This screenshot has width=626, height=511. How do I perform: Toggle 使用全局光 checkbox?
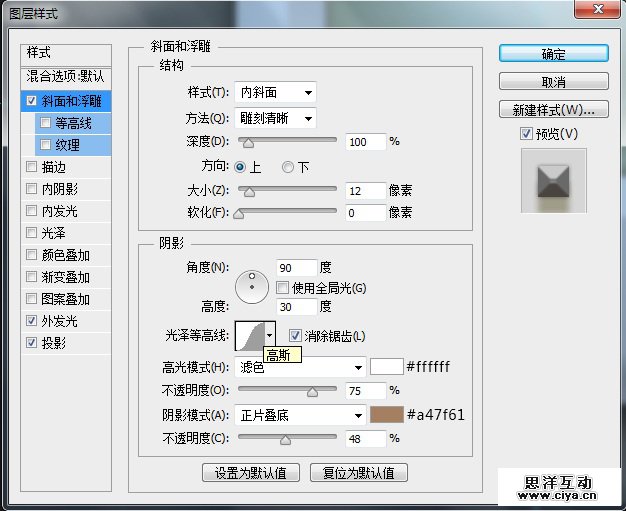[x=282, y=287]
